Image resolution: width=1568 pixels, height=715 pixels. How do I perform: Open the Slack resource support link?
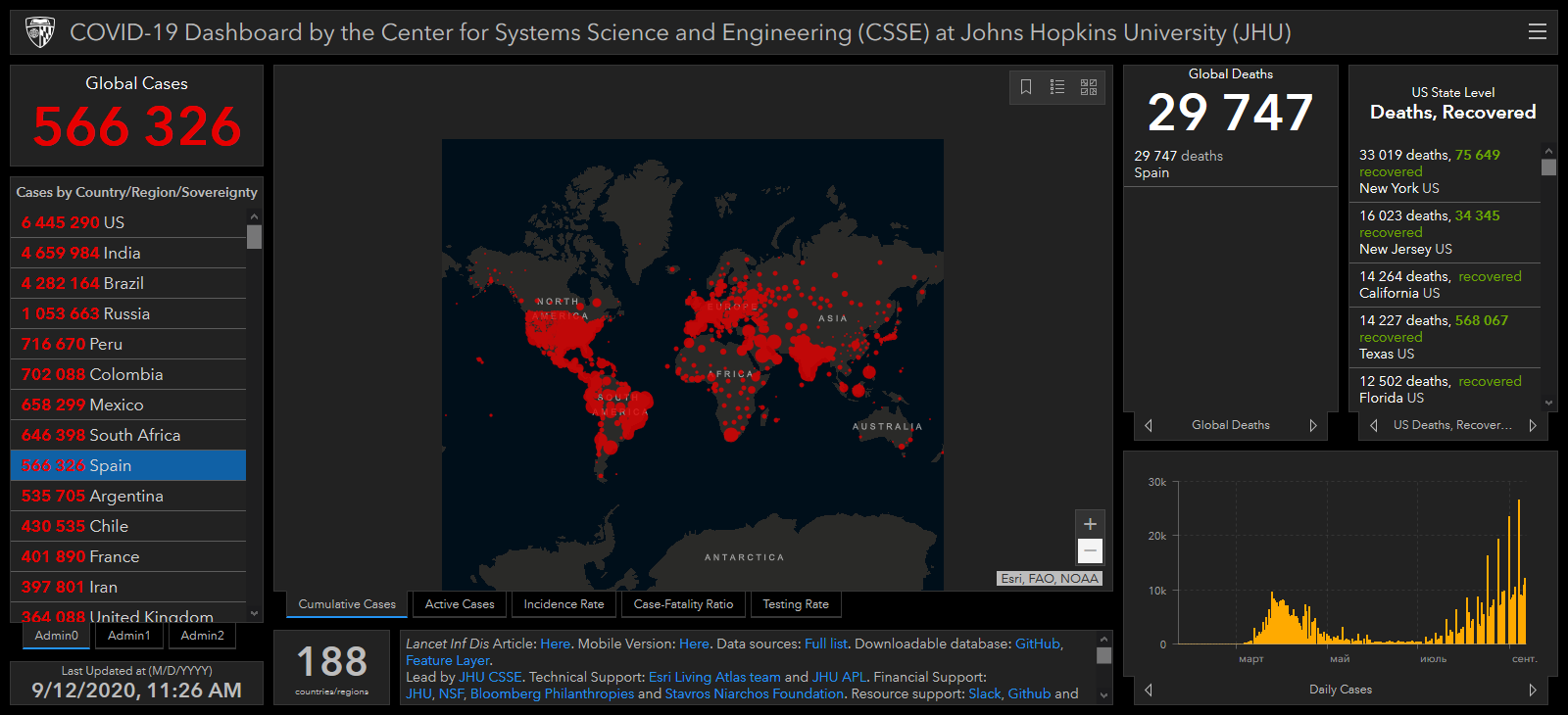985,693
